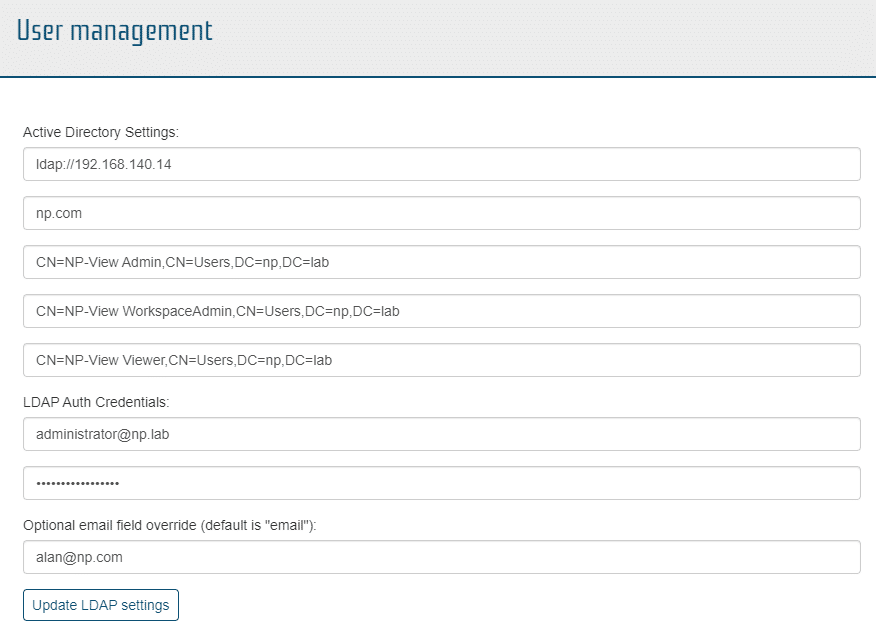This screenshot has height=643, width=876.
Task: Click the masked LDAP password field
Action: point(441,483)
